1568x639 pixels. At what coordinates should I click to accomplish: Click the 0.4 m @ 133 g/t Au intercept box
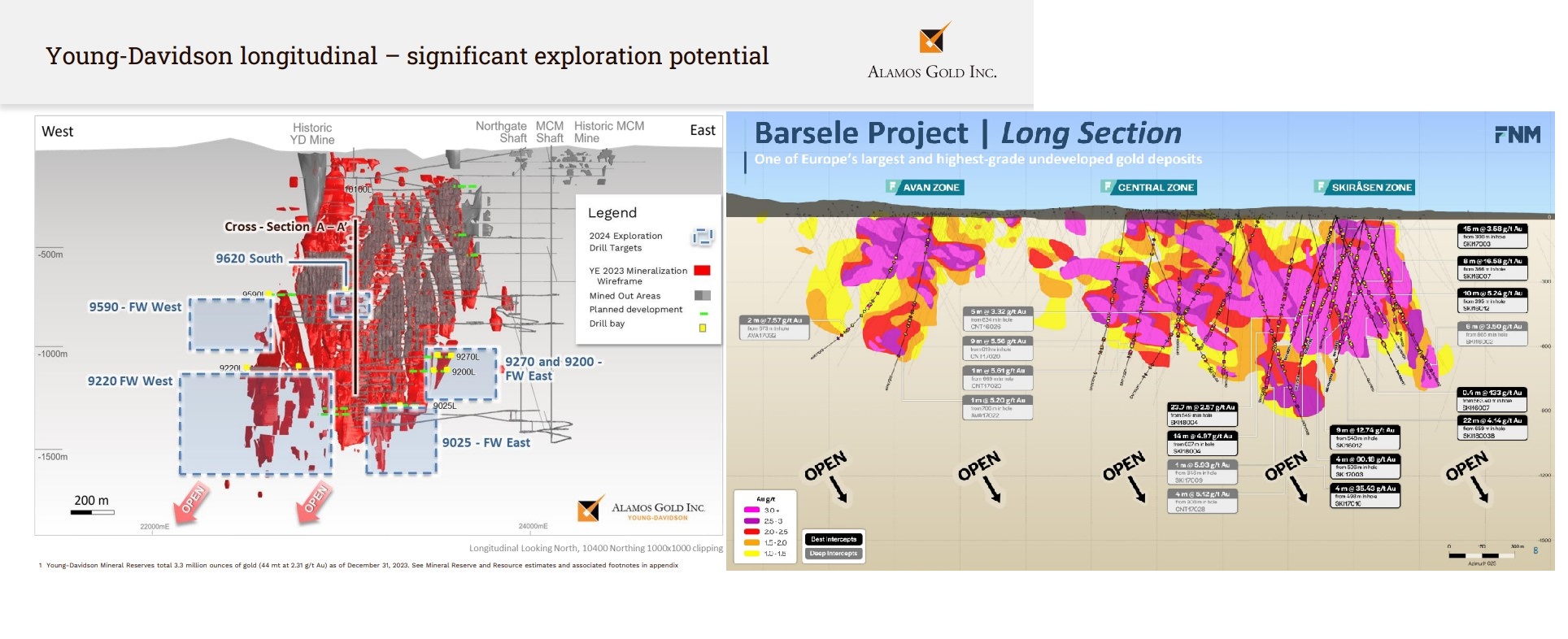[1492, 400]
